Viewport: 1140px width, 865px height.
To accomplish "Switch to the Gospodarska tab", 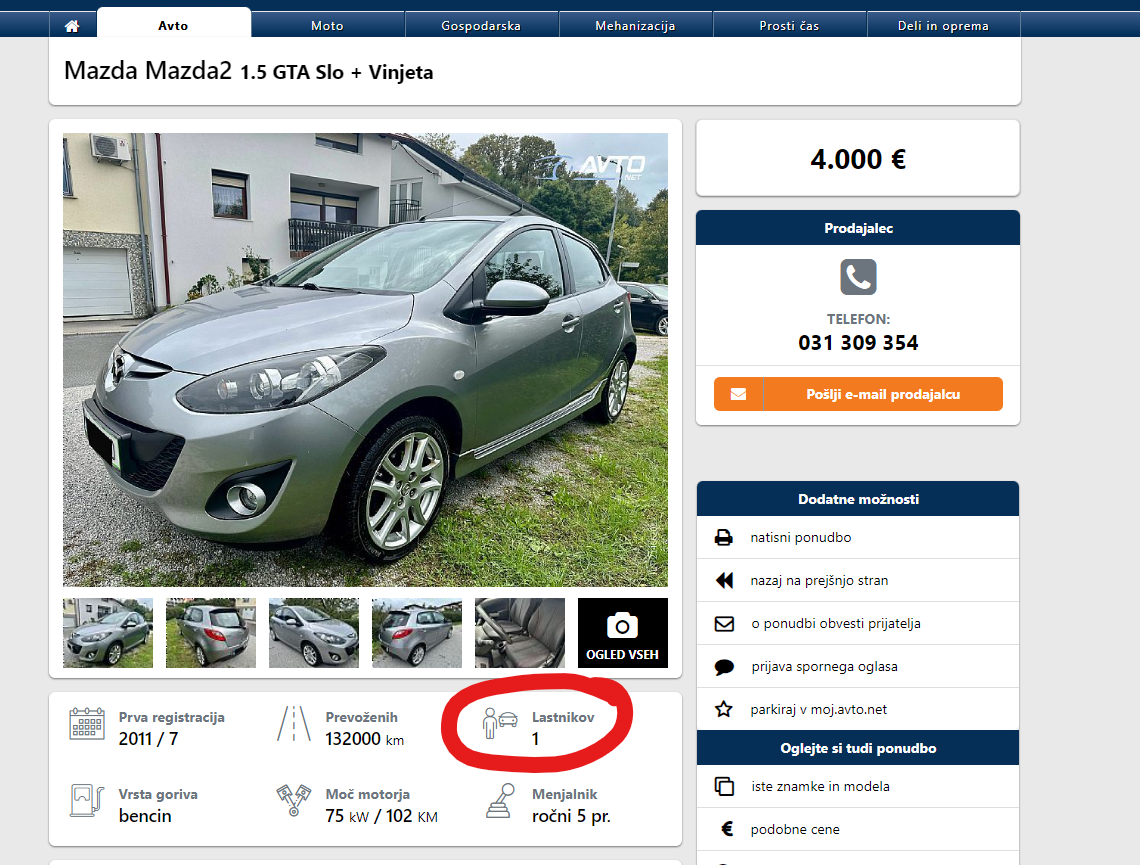I will [x=481, y=25].
